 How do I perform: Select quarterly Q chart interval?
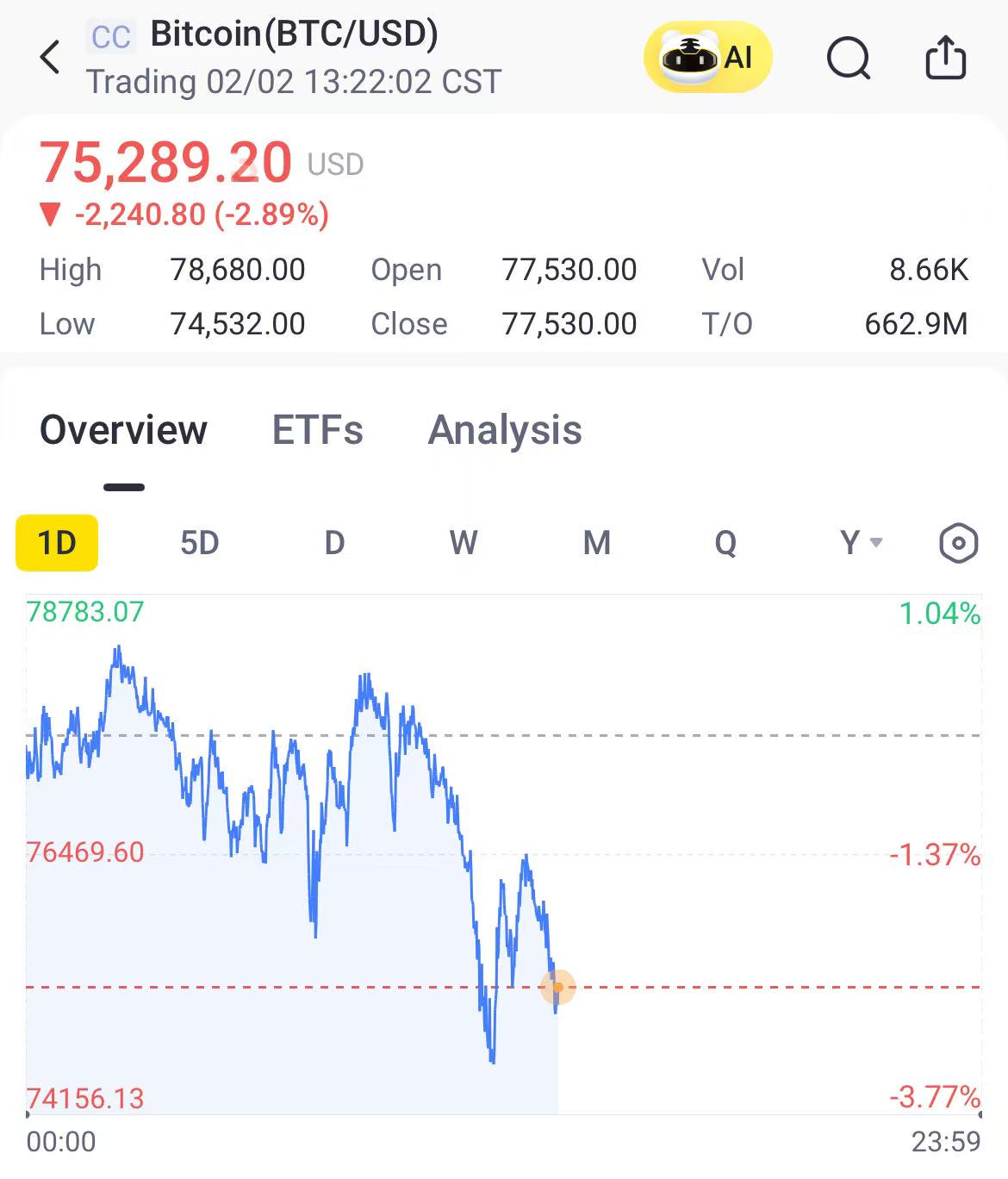coord(725,543)
